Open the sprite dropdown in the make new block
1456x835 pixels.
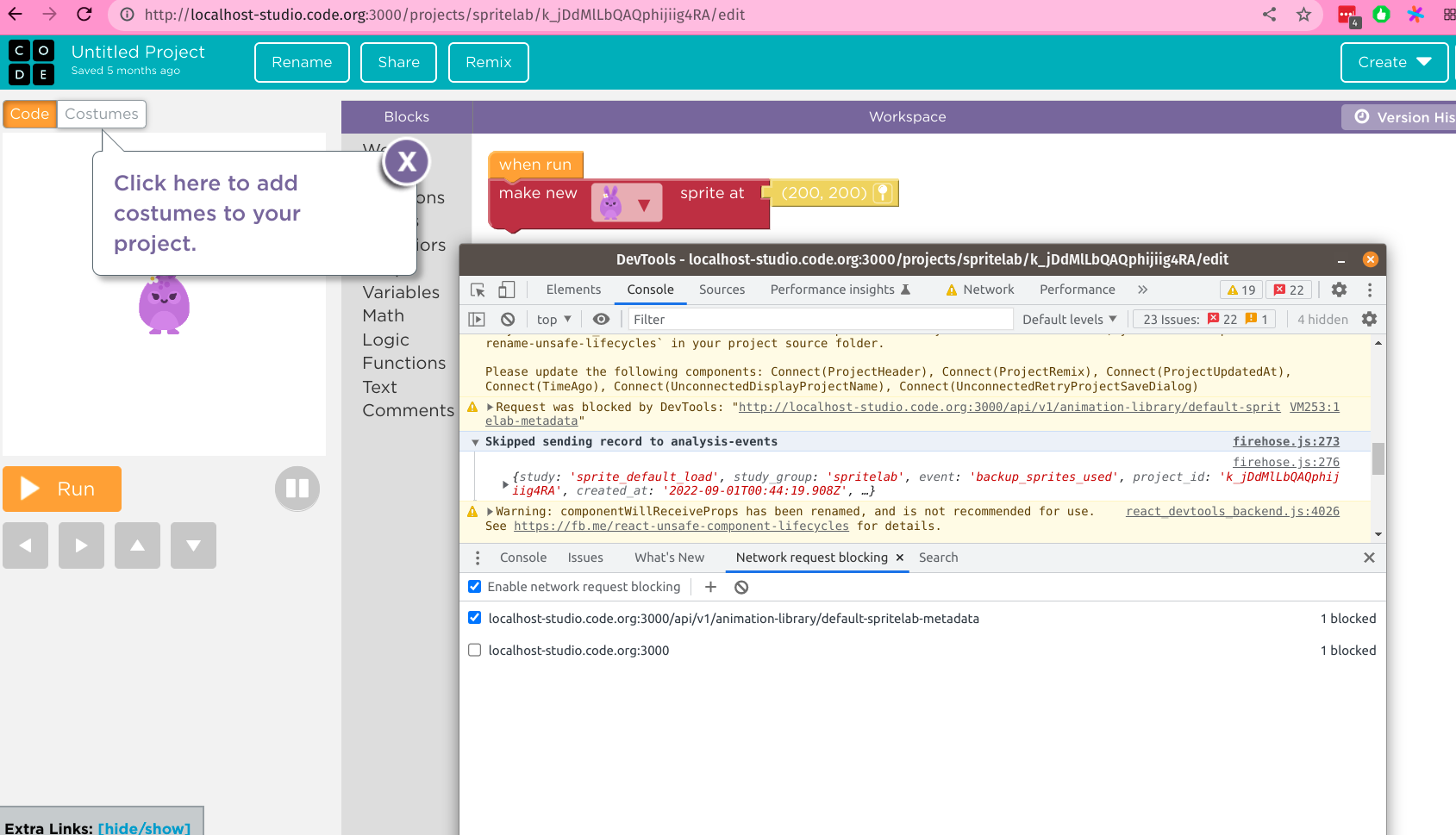tap(643, 203)
